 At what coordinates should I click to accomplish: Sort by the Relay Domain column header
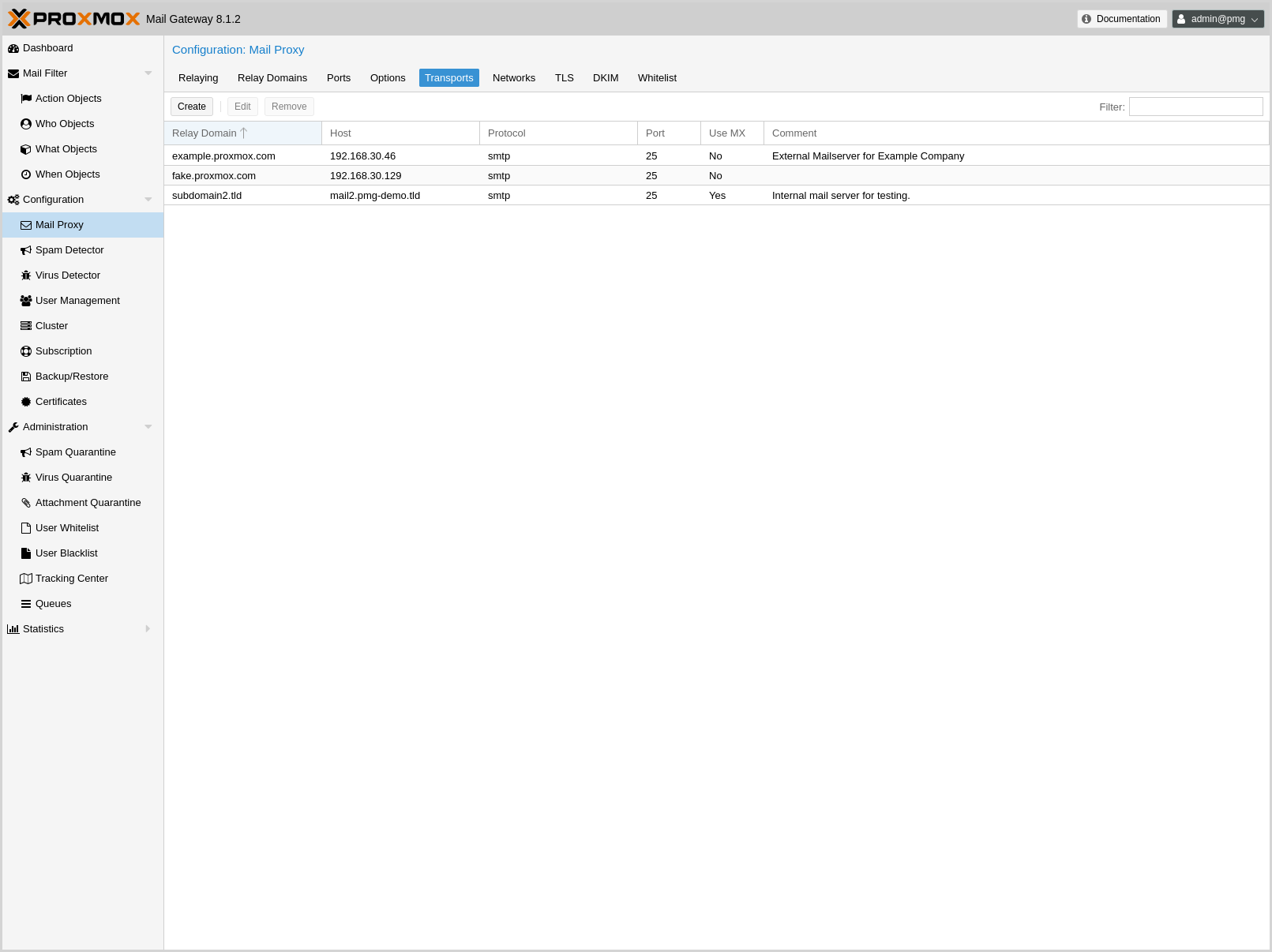pyautogui.click(x=204, y=133)
